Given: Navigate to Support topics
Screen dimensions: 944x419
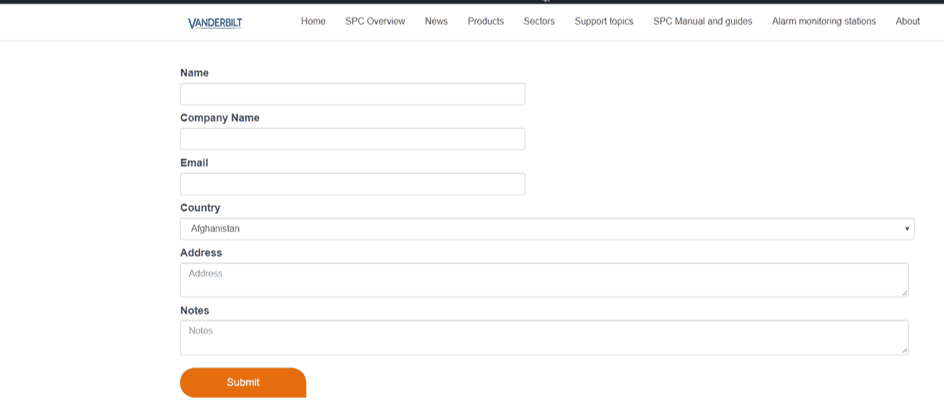Looking at the screenshot, I should (x=603, y=21).
